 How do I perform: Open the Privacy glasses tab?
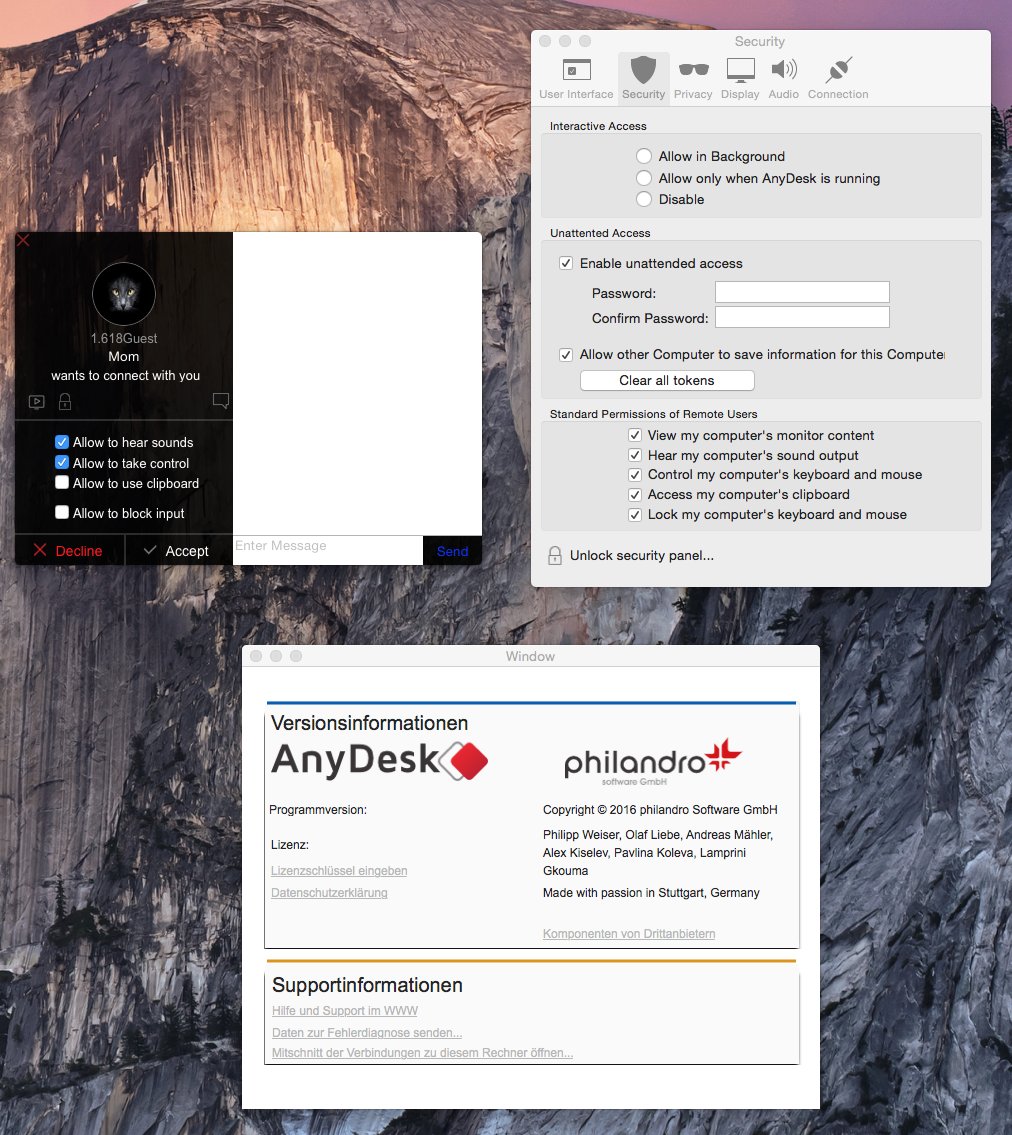[x=693, y=79]
